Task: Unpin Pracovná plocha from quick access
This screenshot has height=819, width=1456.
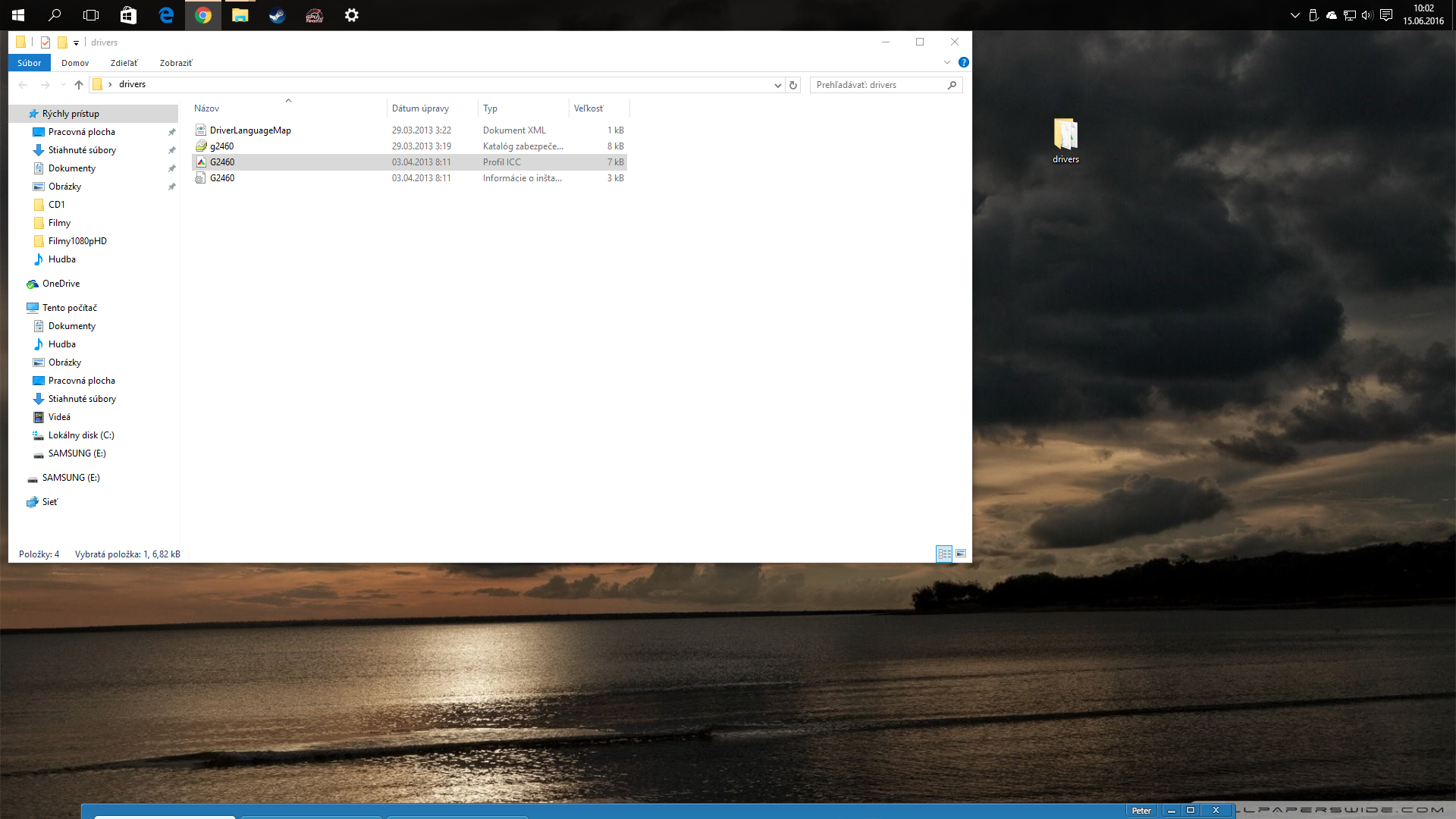Action: [x=171, y=132]
